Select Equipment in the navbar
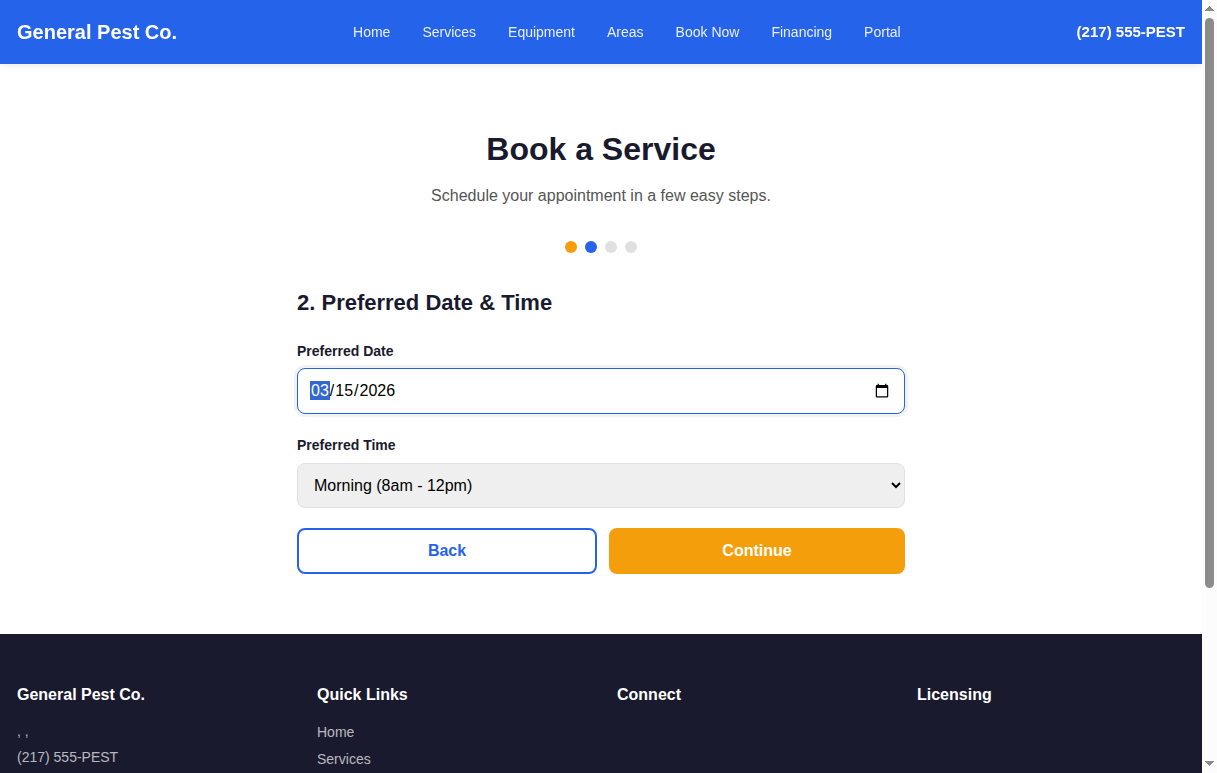The height and width of the screenshot is (773, 1217). tap(541, 32)
